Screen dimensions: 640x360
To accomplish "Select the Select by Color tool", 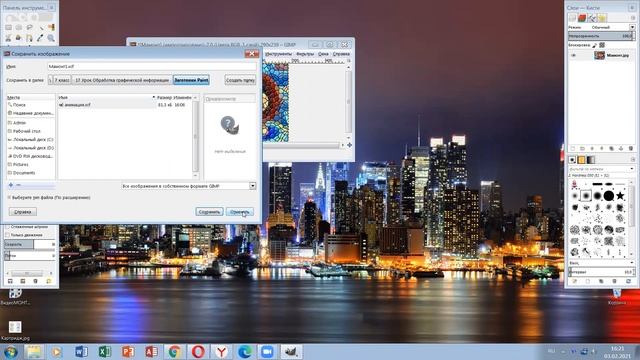I will point(51,27).
